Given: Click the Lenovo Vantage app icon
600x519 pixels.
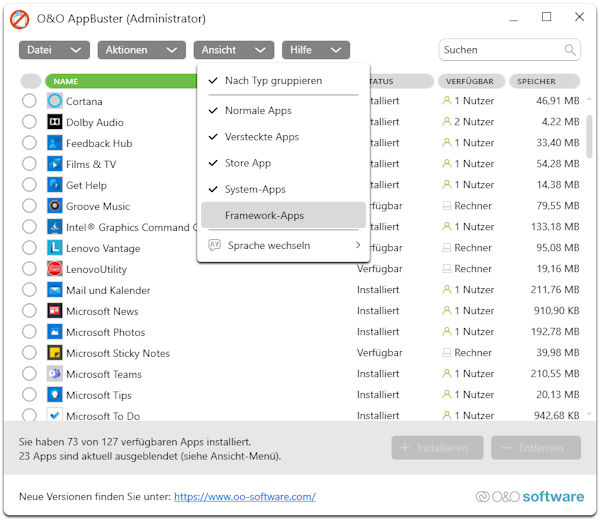Looking at the screenshot, I should point(55,248).
